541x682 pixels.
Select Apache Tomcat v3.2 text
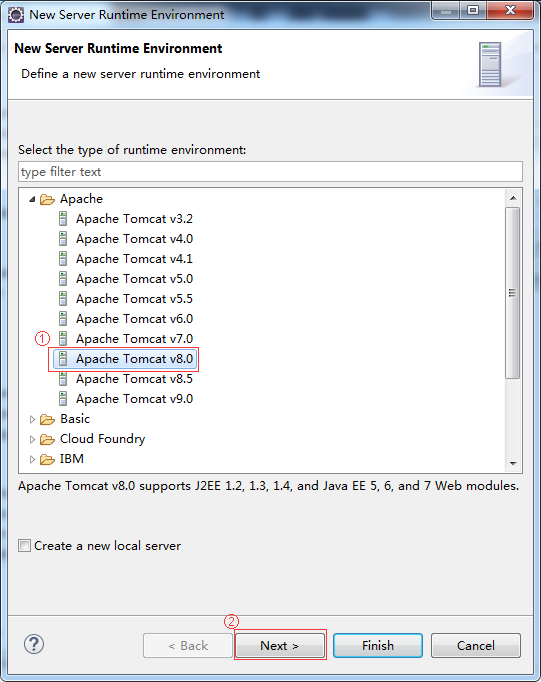click(x=134, y=219)
